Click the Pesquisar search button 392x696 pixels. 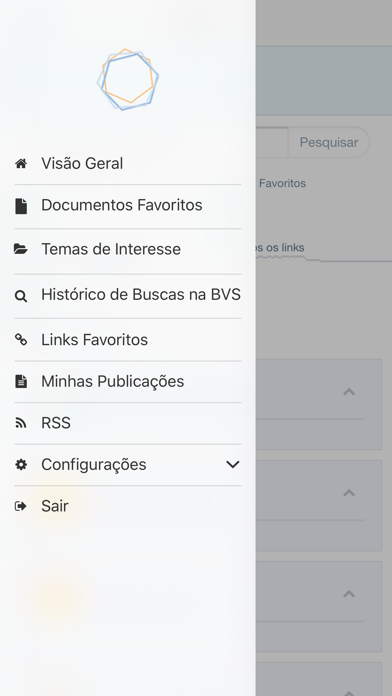pos(329,142)
